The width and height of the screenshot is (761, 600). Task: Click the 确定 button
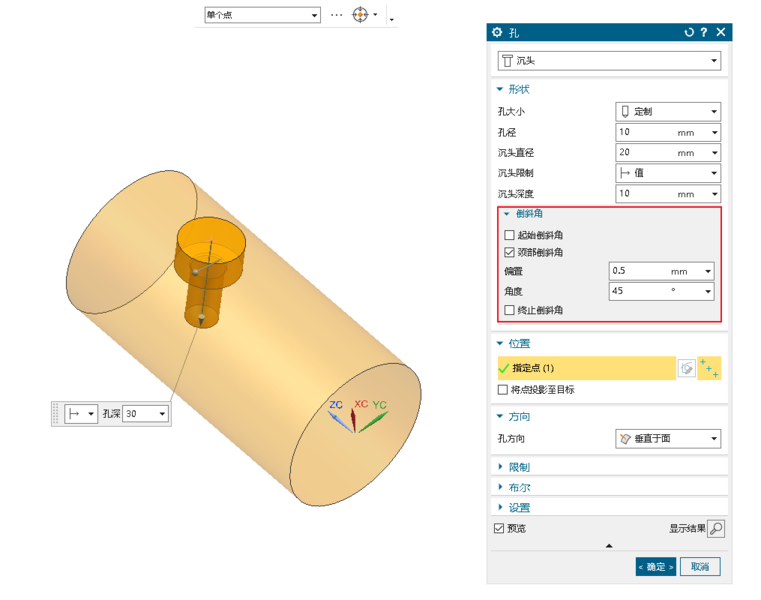(x=656, y=567)
